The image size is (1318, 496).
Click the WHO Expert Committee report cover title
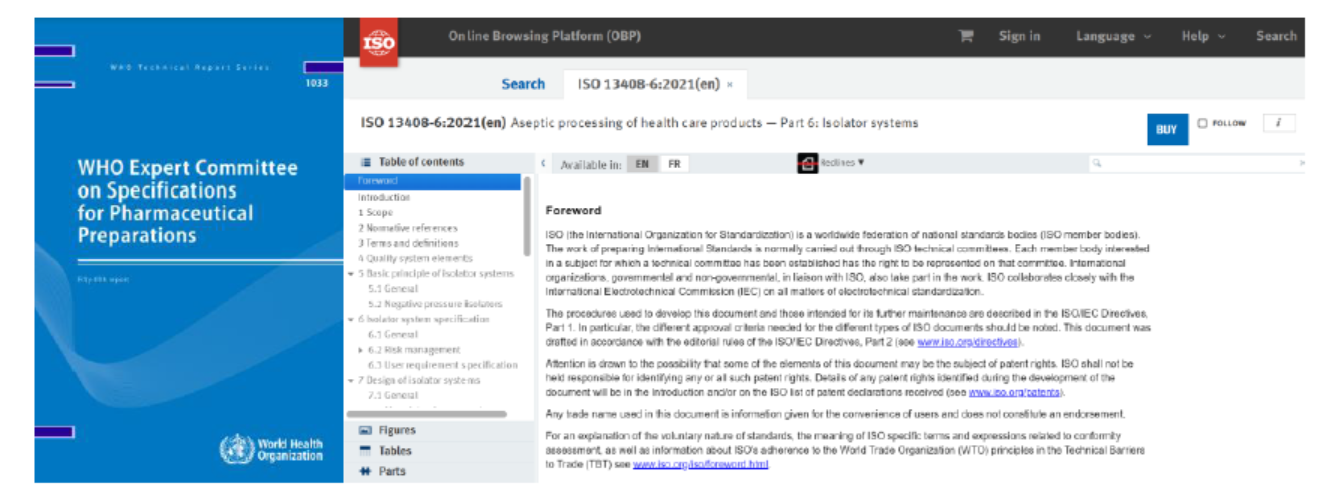tap(188, 202)
